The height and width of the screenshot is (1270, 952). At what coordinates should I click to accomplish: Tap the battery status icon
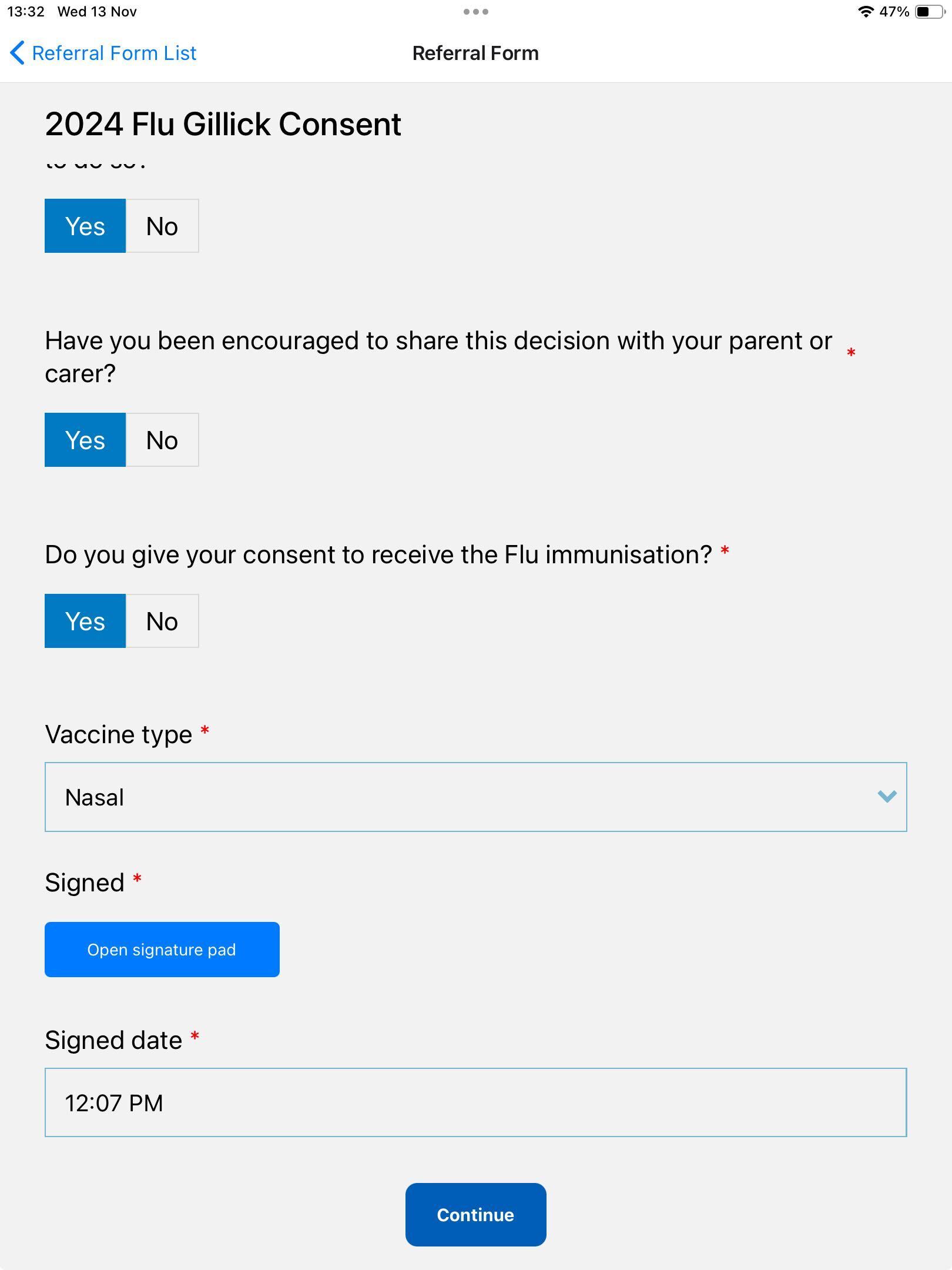929,12
